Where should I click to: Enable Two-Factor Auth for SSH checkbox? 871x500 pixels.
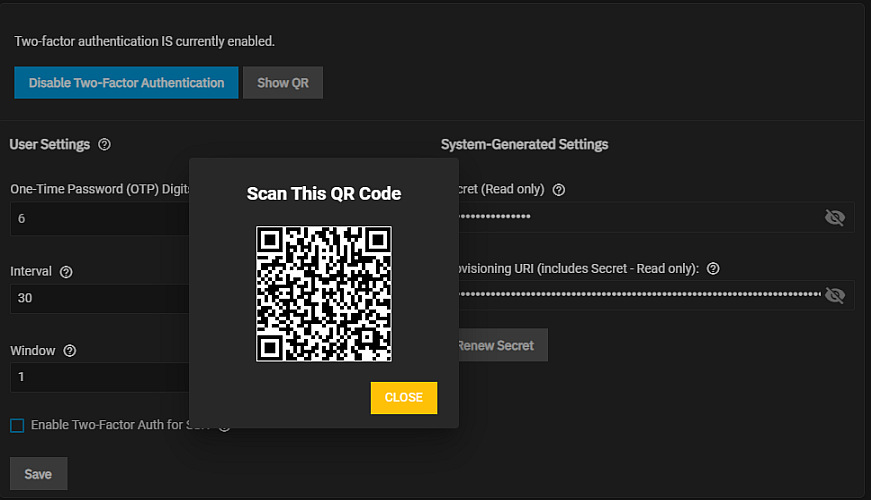(x=17, y=426)
